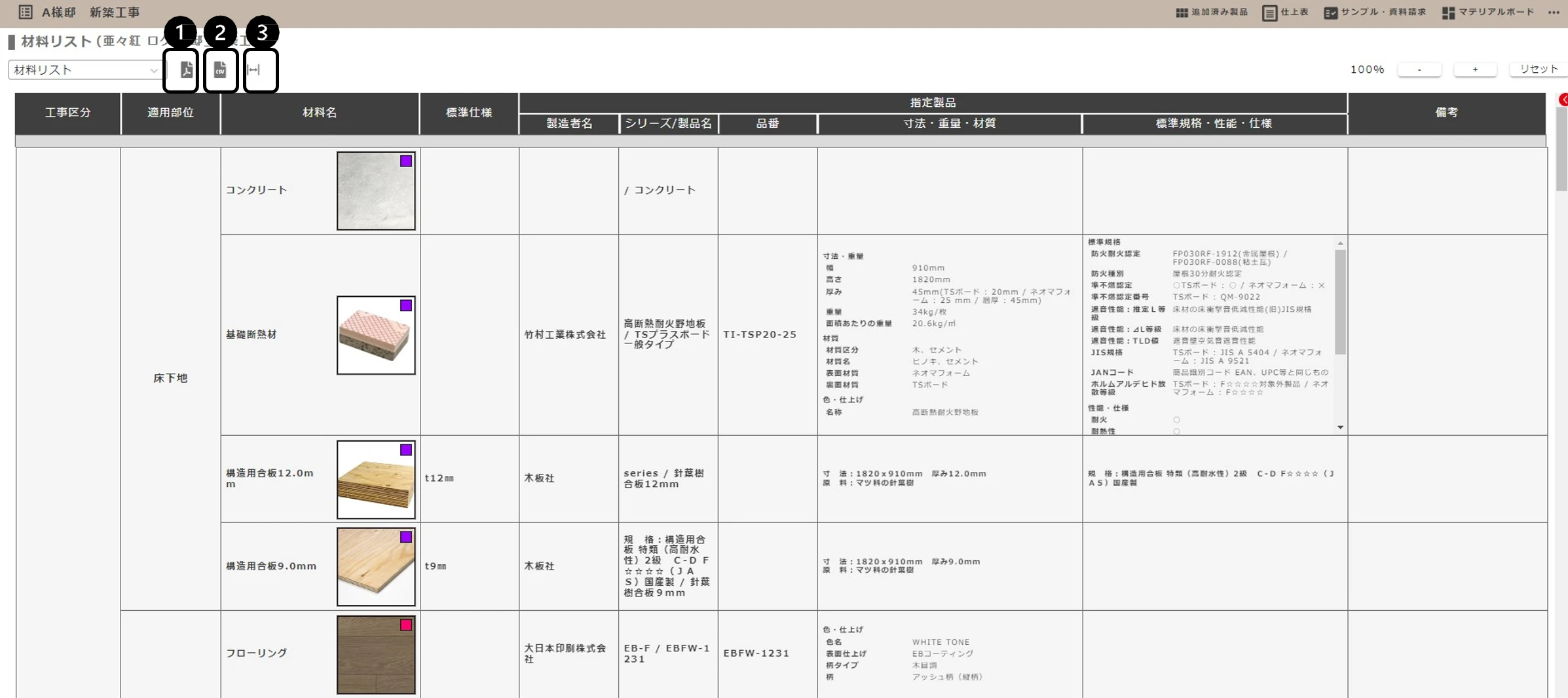Open the フローリング flooring thumbnail
This screenshot has height=698, width=1568.
coord(376,654)
